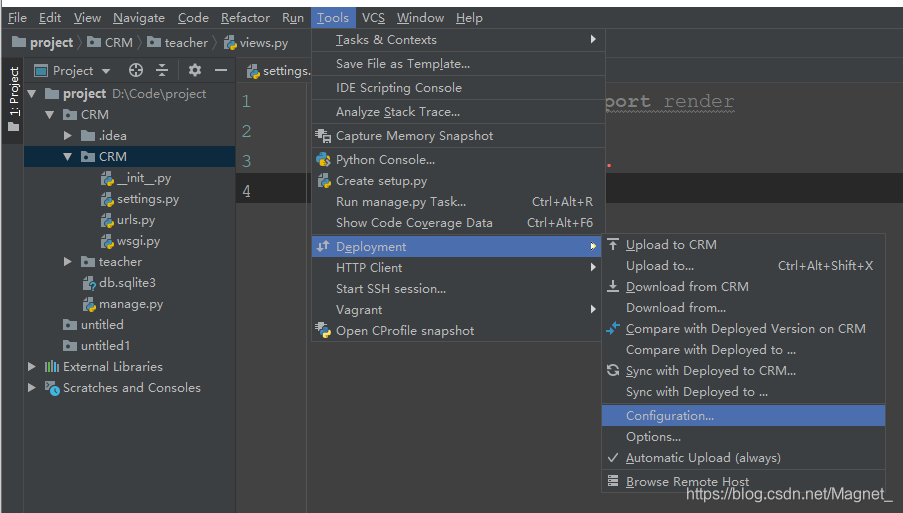
Task: Open Tasks & Contexts submenu
Action: pyautogui.click(x=458, y=40)
